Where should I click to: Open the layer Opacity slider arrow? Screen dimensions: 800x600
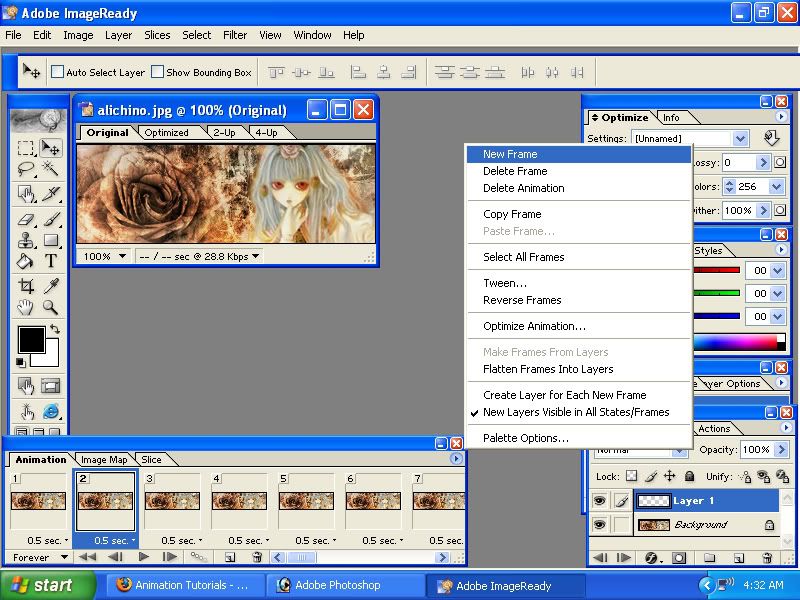point(781,449)
